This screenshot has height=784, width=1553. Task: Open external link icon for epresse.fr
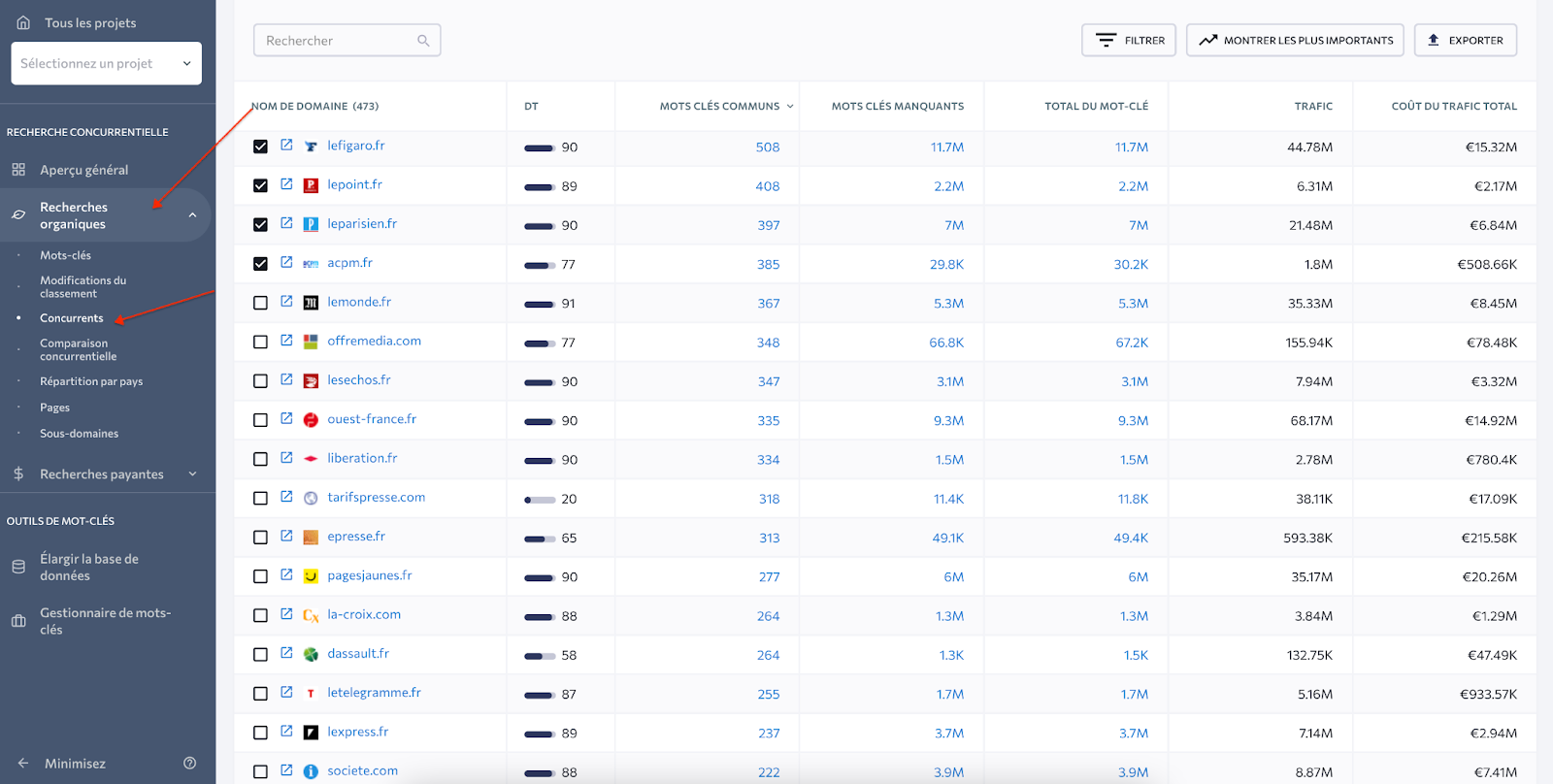click(286, 536)
